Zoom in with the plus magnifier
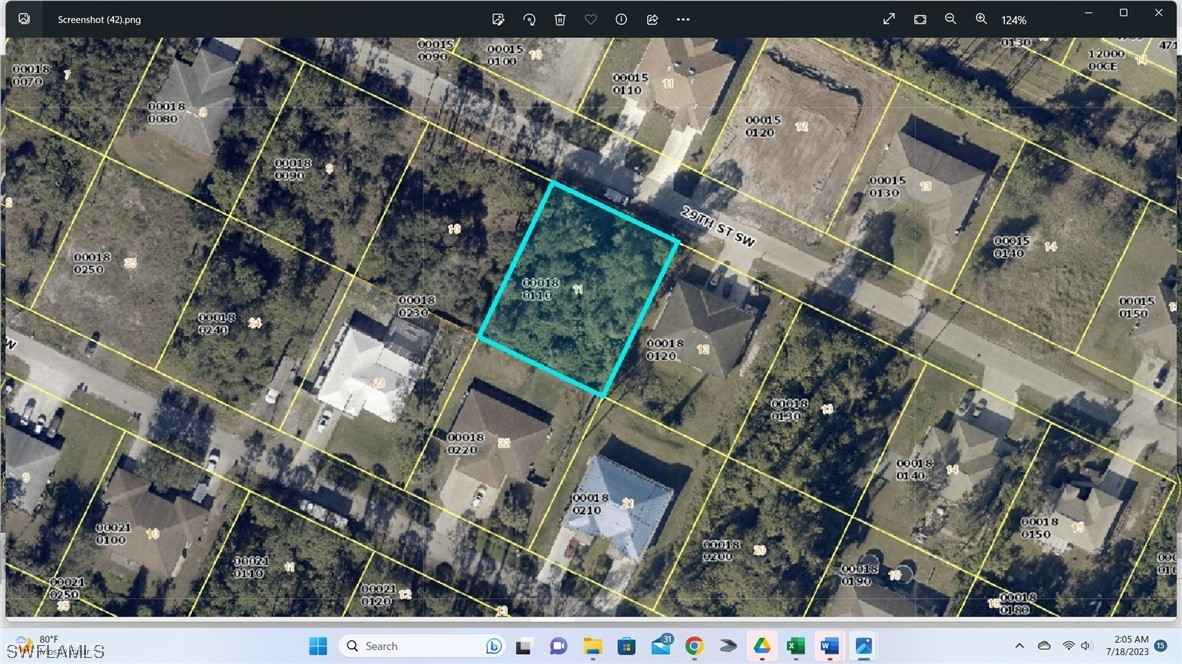Image resolution: width=1182 pixels, height=664 pixels. click(x=981, y=19)
